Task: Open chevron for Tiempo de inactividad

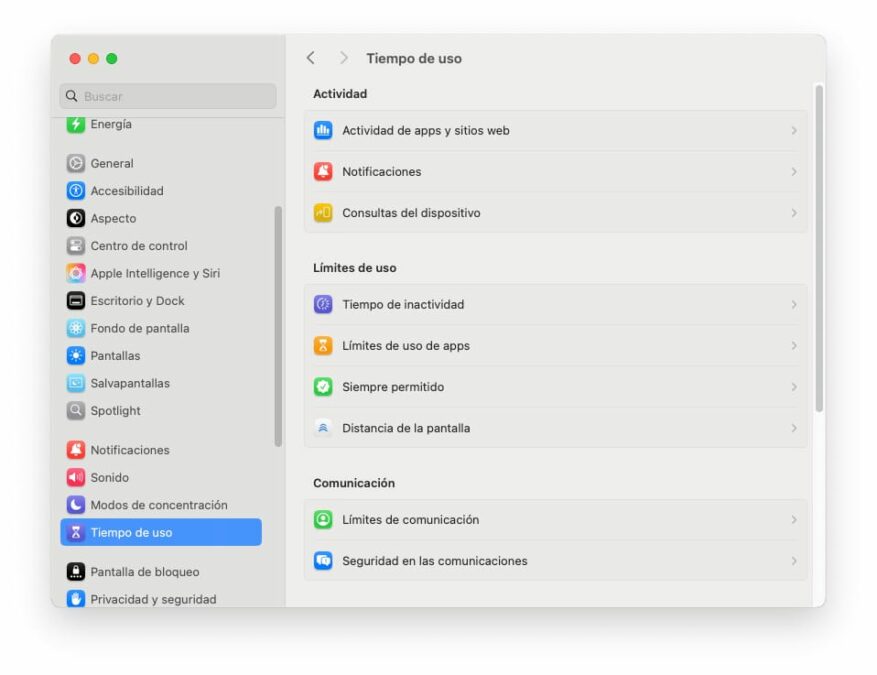Action: pyautogui.click(x=794, y=304)
